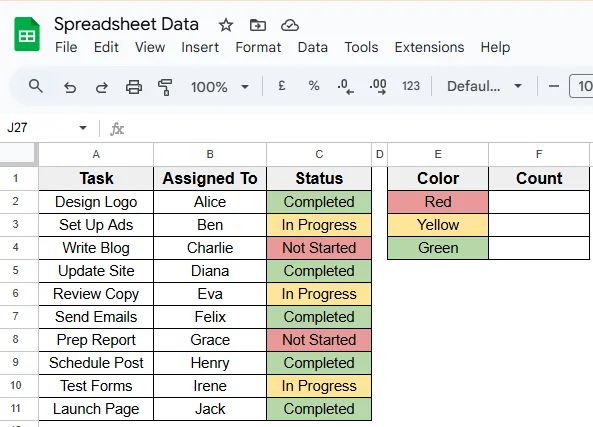Select the Update Site cell
The width and height of the screenshot is (593, 427).
[96, 271]
